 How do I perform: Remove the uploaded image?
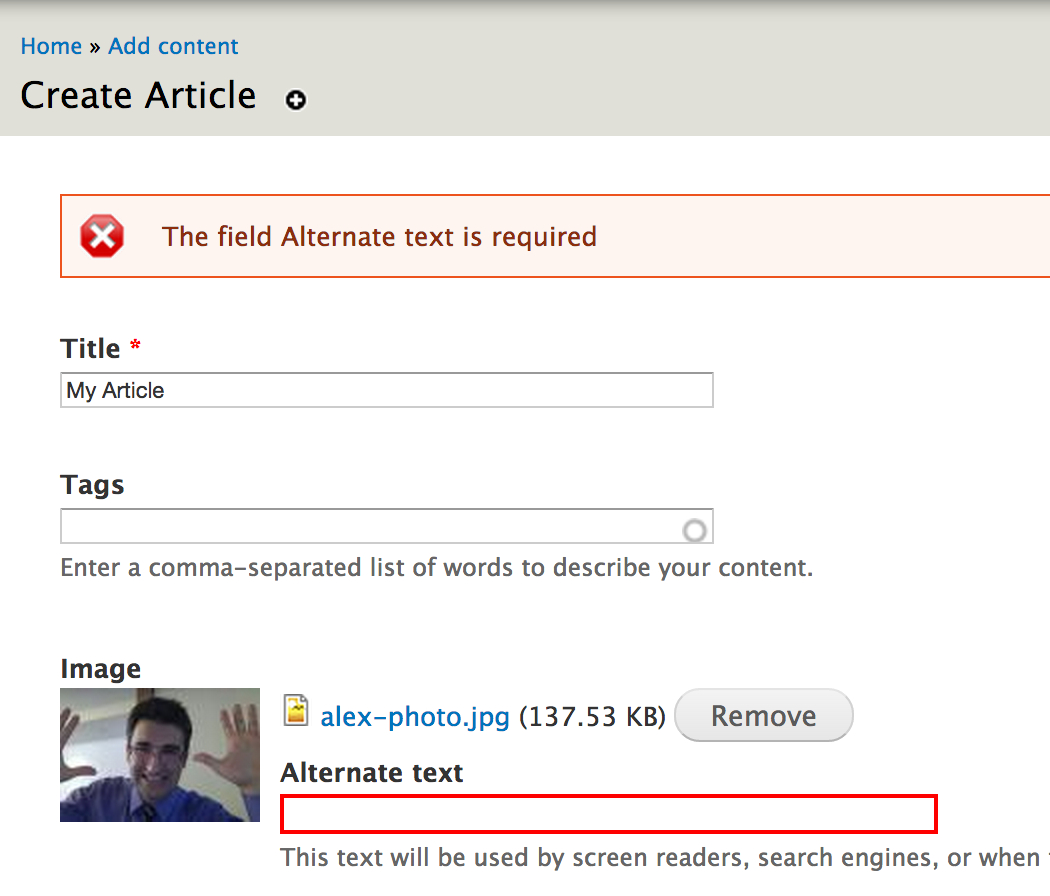pos(763,715)
